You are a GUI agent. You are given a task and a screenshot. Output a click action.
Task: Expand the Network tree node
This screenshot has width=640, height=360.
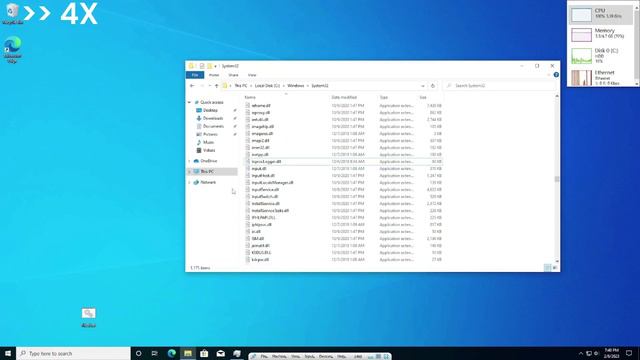click(189, 182)
